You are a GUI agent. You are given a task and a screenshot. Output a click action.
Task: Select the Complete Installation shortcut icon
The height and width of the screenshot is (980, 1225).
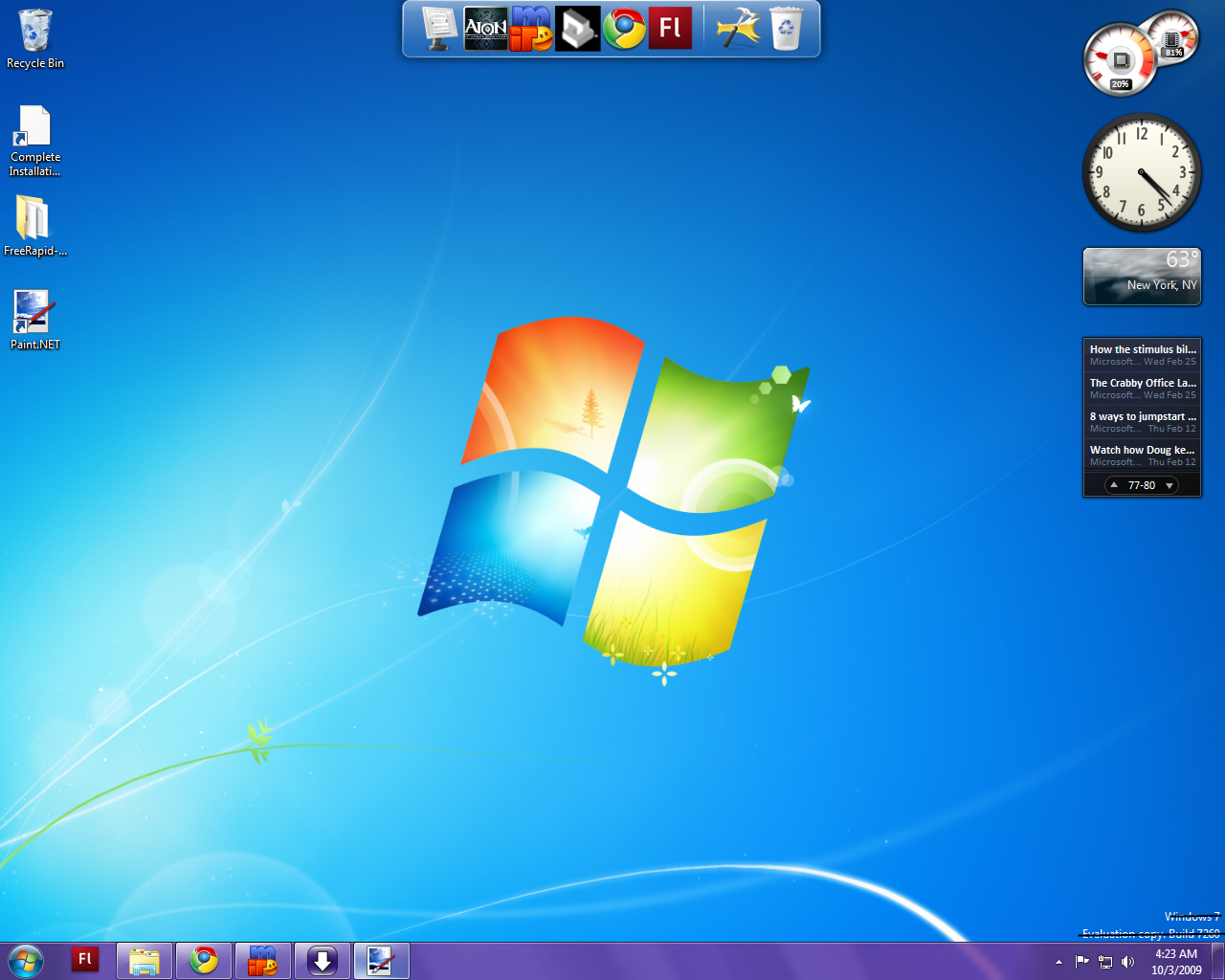34,141
